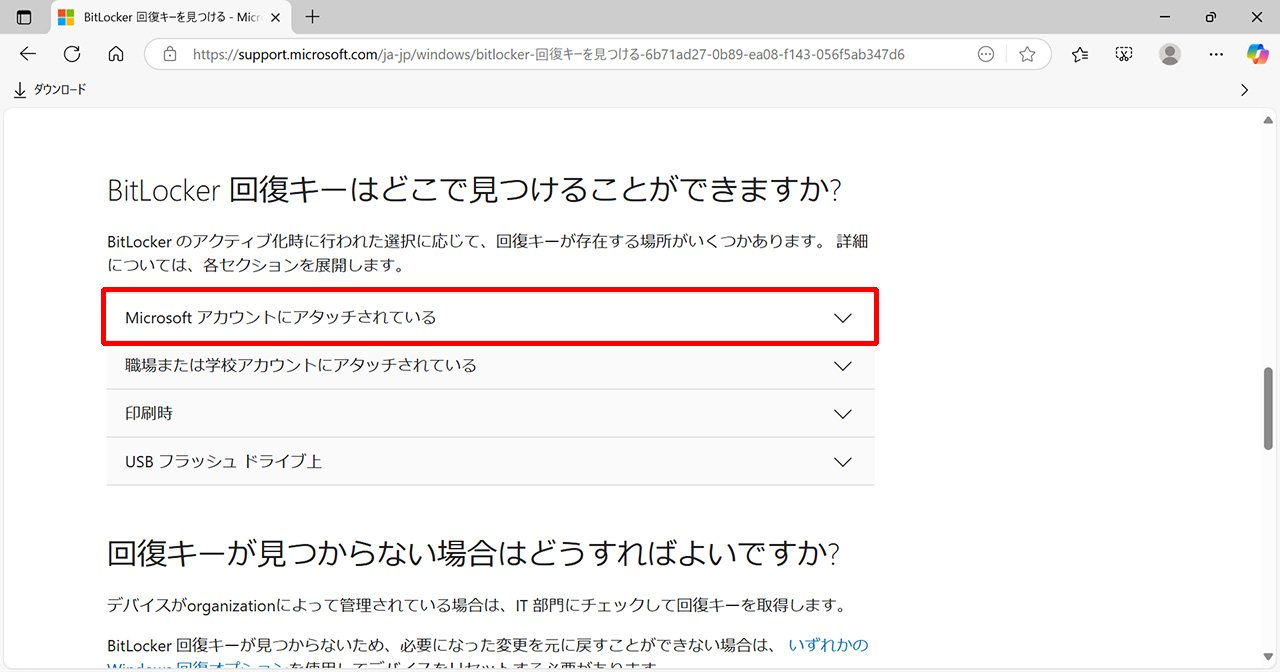The image size is (1280, 672).
Task: Refresh the current page
Action: click(72, 54)
